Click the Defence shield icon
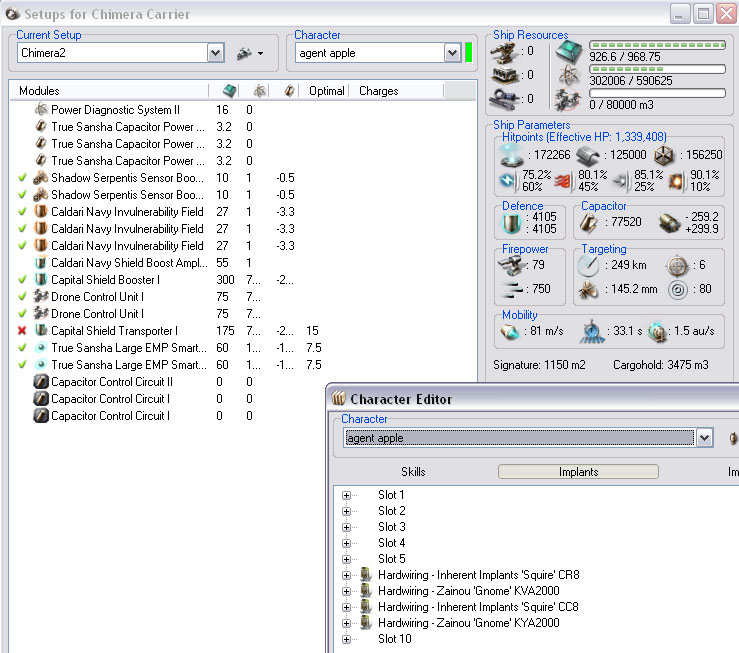This screenshot has height=653, width=739. [x=512, y=223]
